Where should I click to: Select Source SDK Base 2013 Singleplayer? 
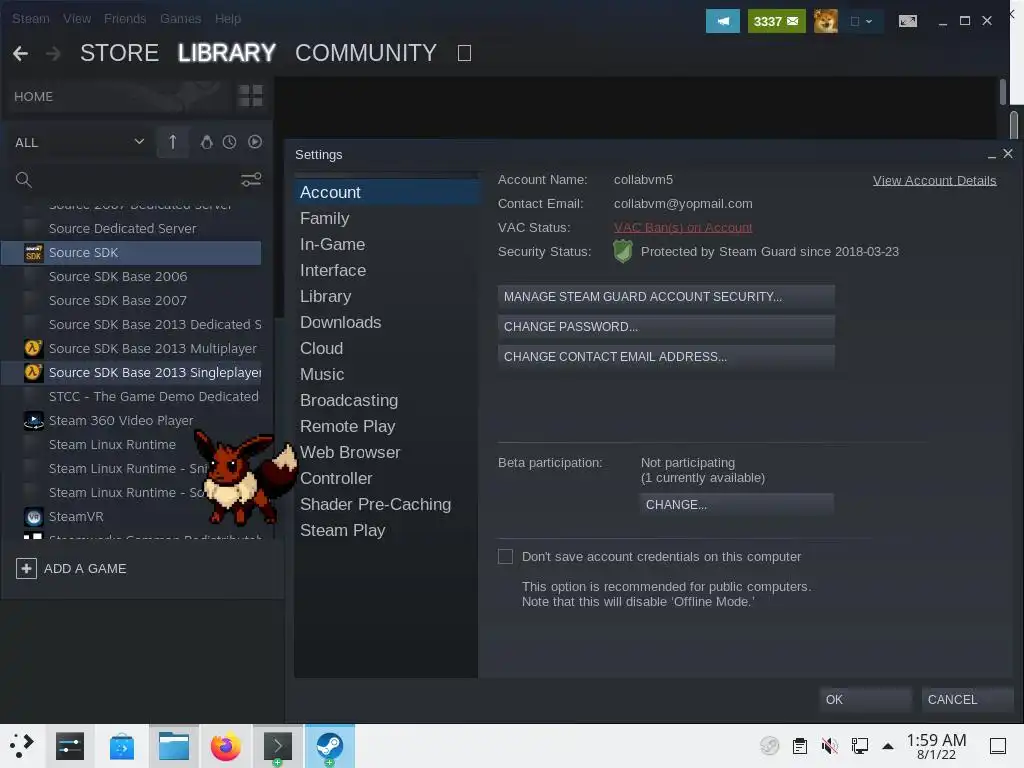[131, 373]
